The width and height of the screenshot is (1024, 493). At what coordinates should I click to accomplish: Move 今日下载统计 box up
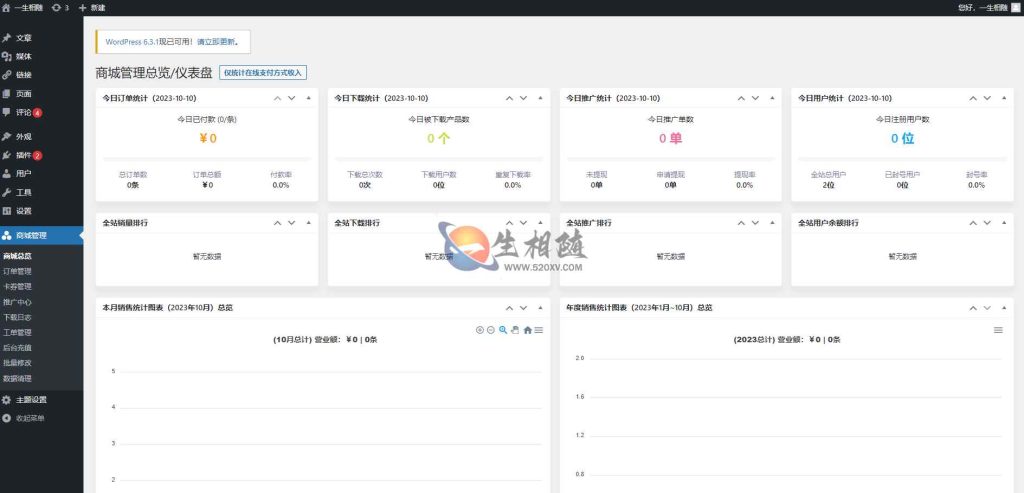pos(509,98)
